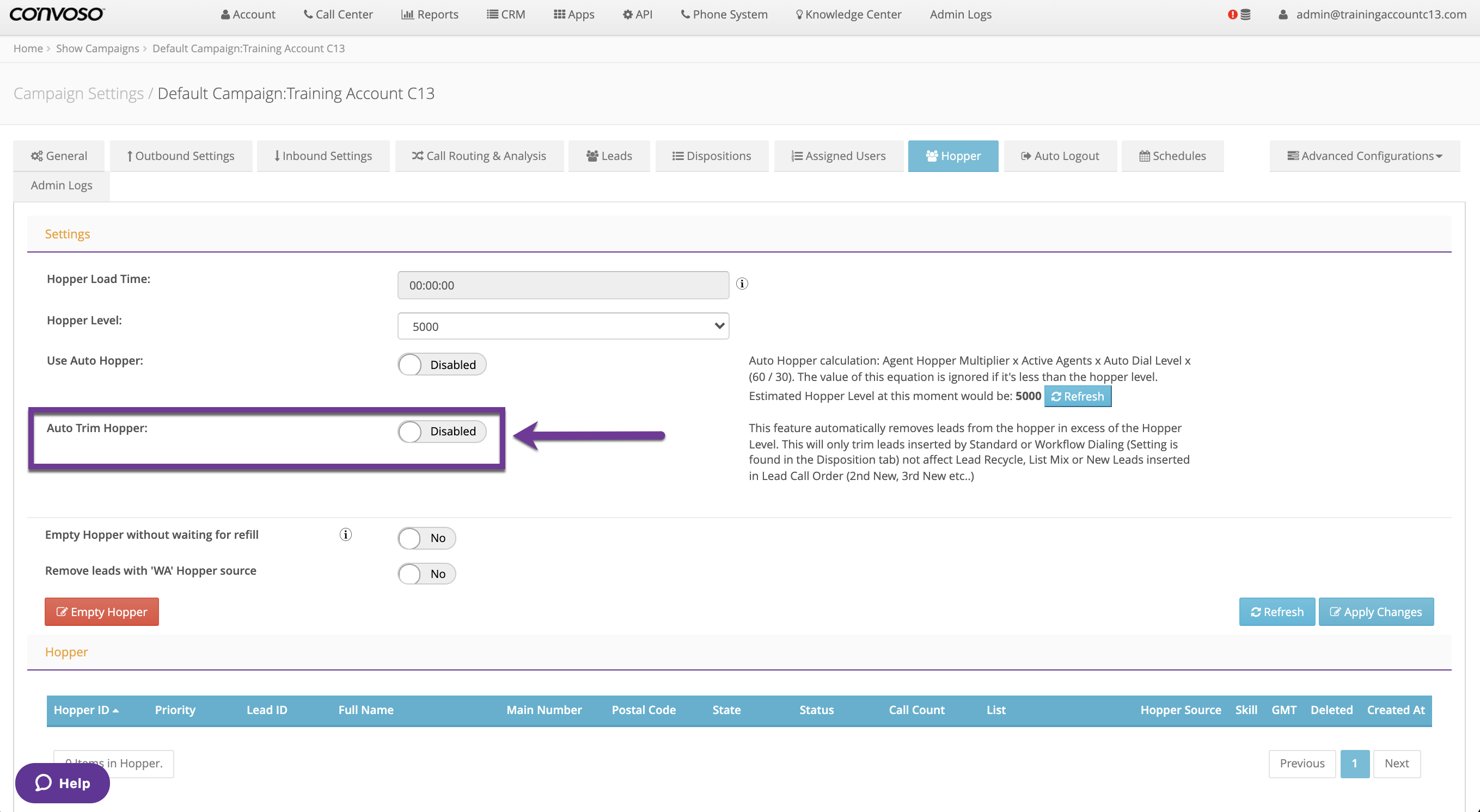Switch to Call Routing & Analysis tab

tap(479, 156)
